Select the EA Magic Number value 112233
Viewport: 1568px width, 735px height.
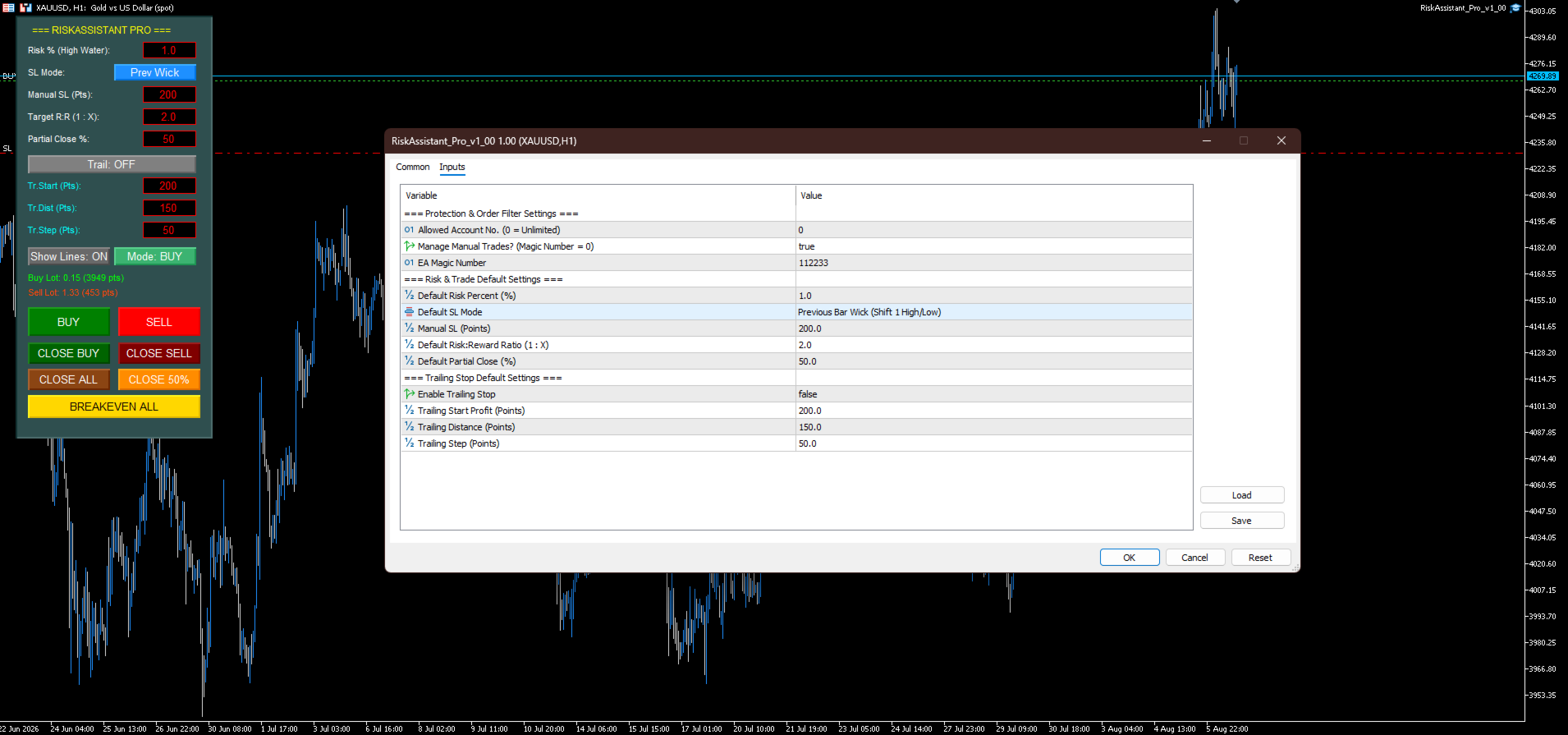point(994,263)
